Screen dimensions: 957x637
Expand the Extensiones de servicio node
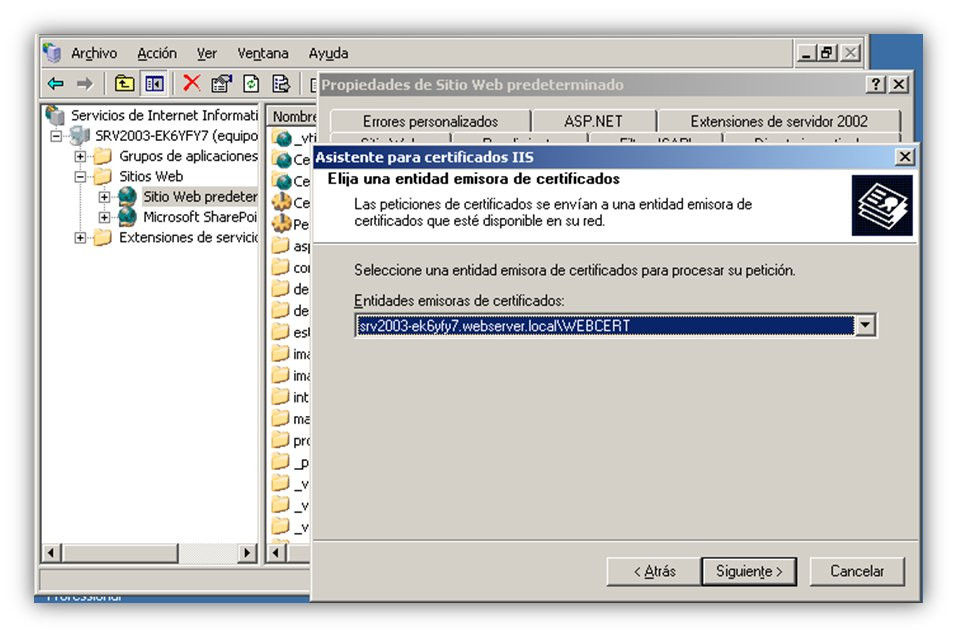80,237
